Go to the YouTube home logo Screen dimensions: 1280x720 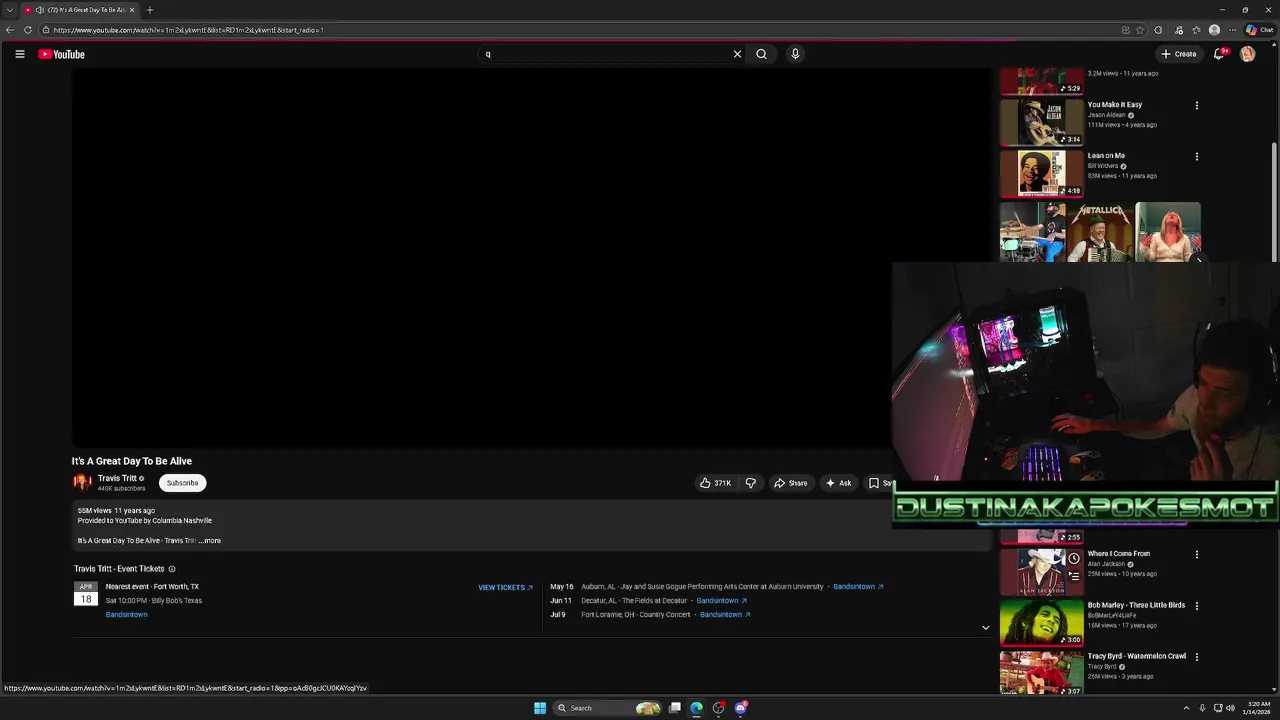[61, 54]
